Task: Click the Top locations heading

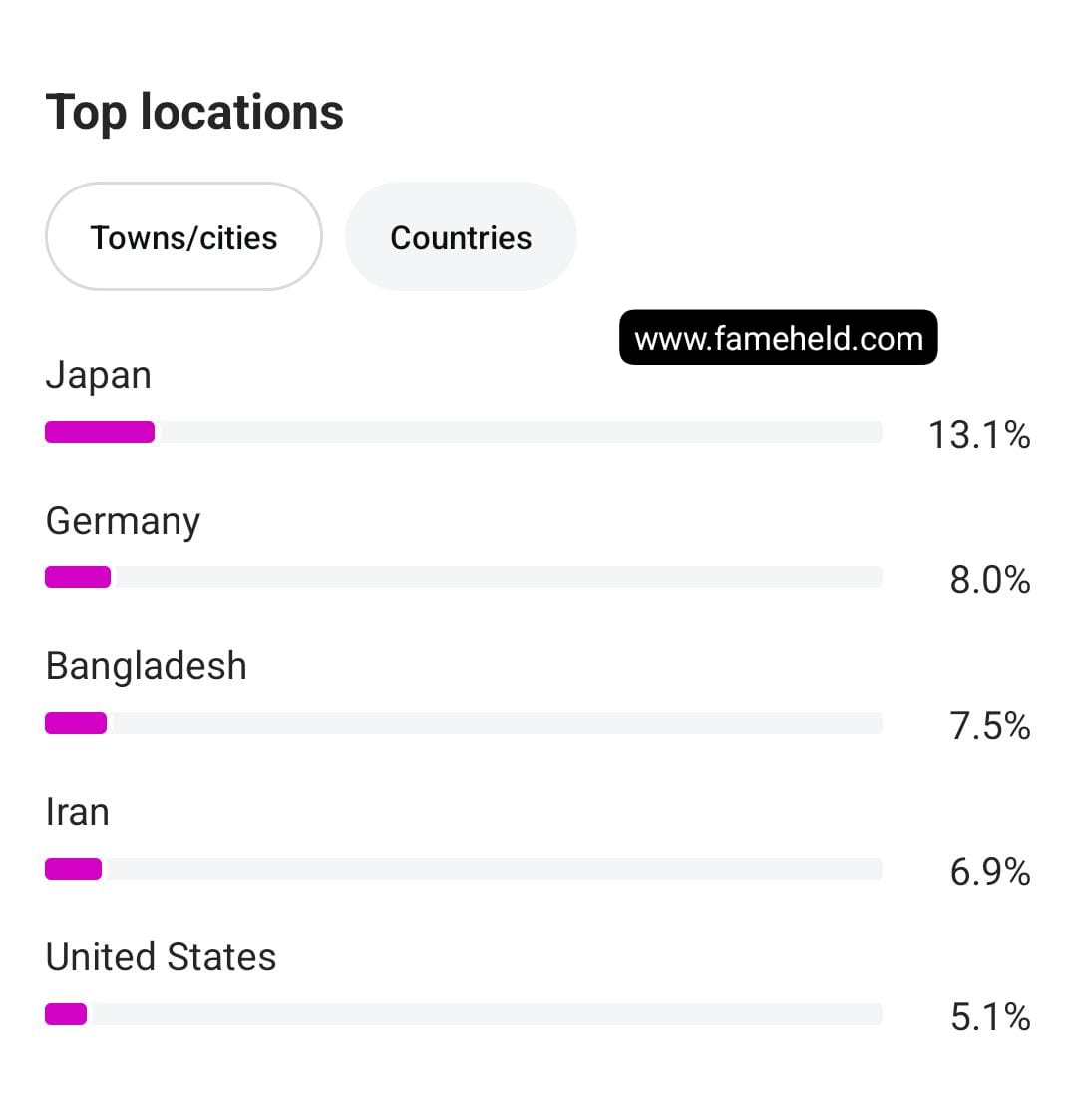Action: click(194, 112)
